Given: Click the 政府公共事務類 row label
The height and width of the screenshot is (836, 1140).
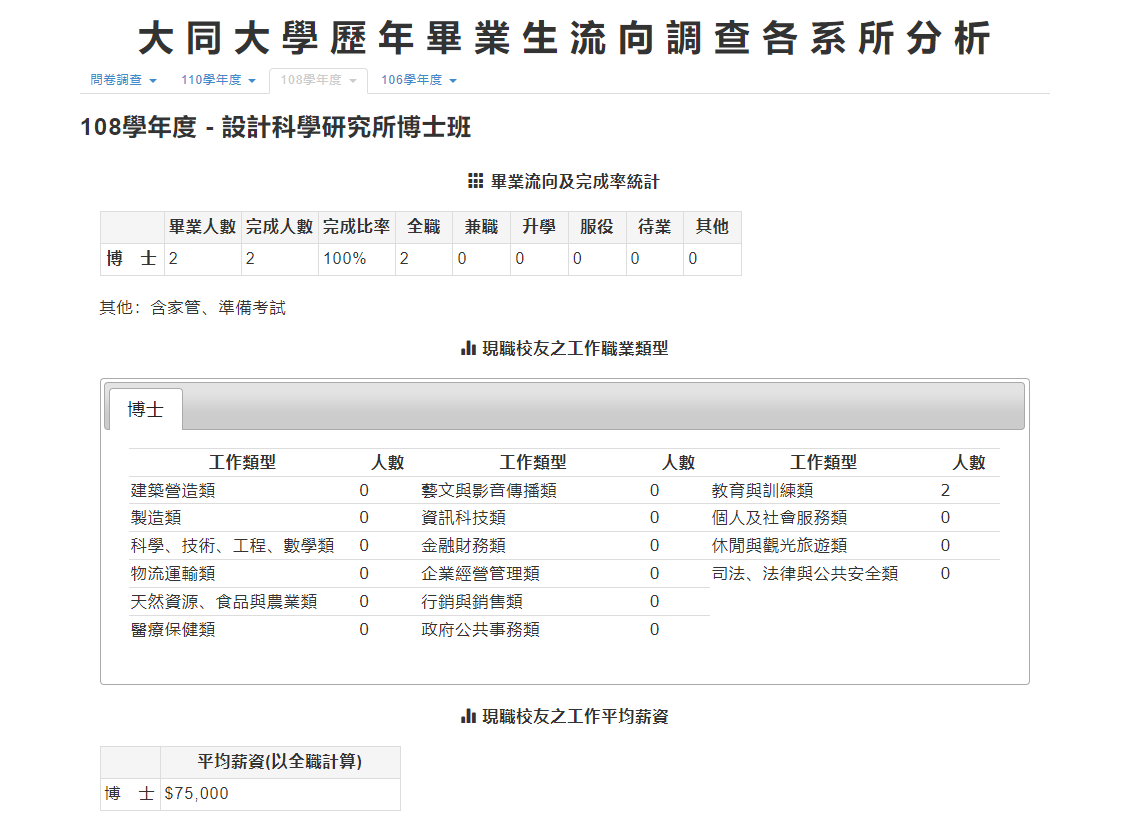Looking at the screenshot, I should [x=481, y=630].
